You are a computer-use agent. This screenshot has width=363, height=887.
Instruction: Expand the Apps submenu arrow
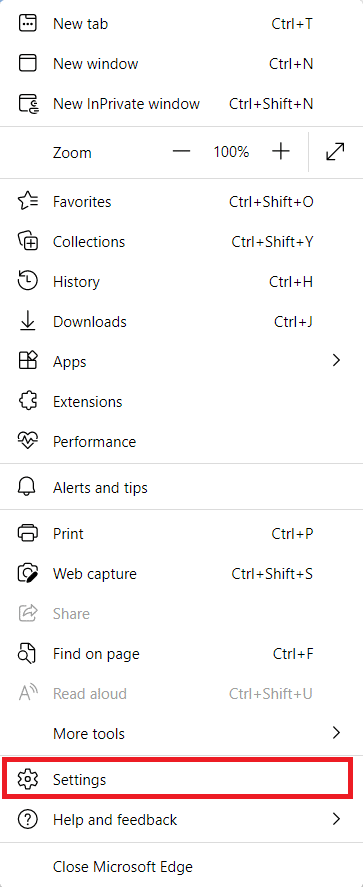coord(336,360)
